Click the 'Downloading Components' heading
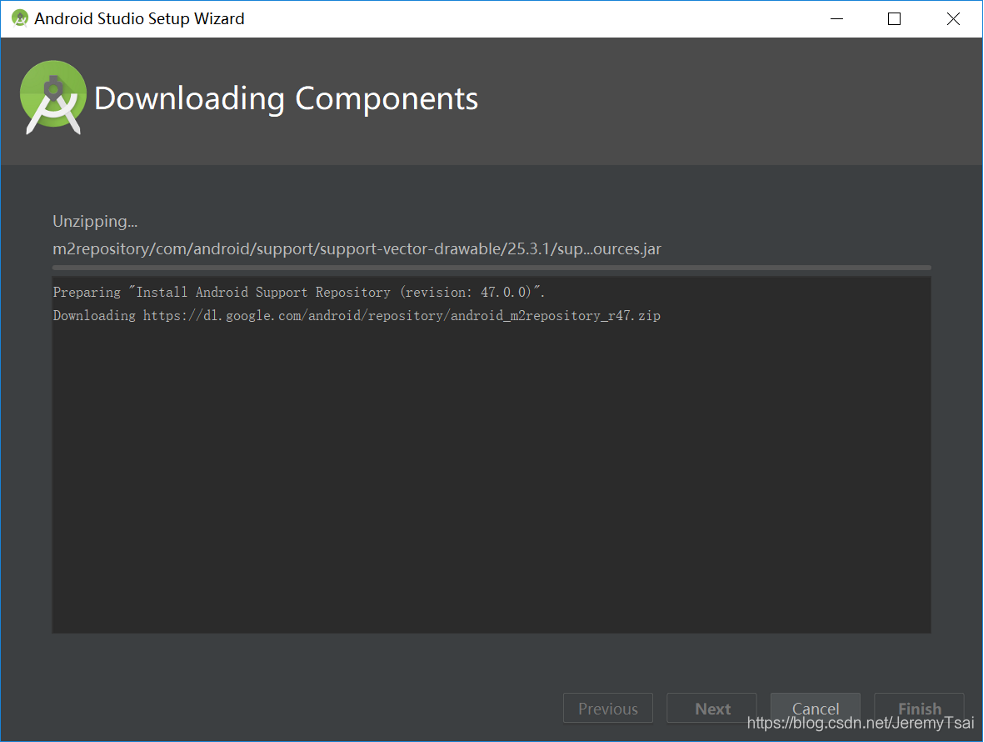 tap(286, 99)
